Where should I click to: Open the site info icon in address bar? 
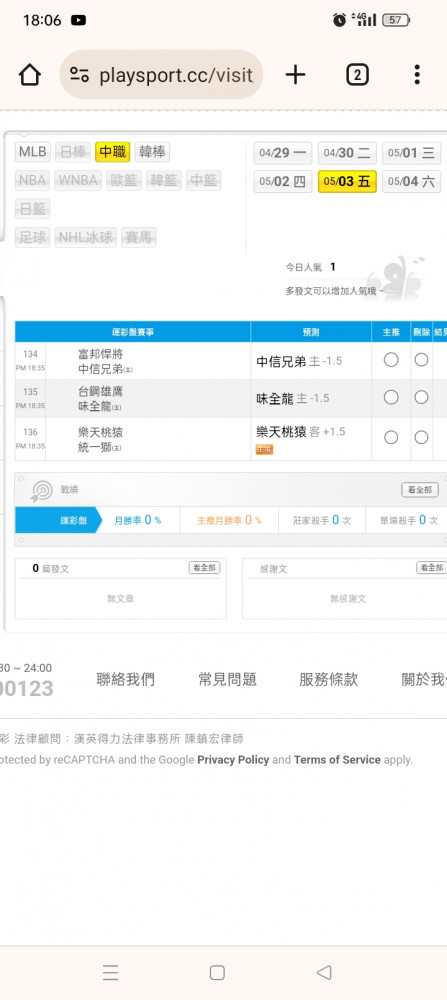pyautogui.click(x=79, y=75)
